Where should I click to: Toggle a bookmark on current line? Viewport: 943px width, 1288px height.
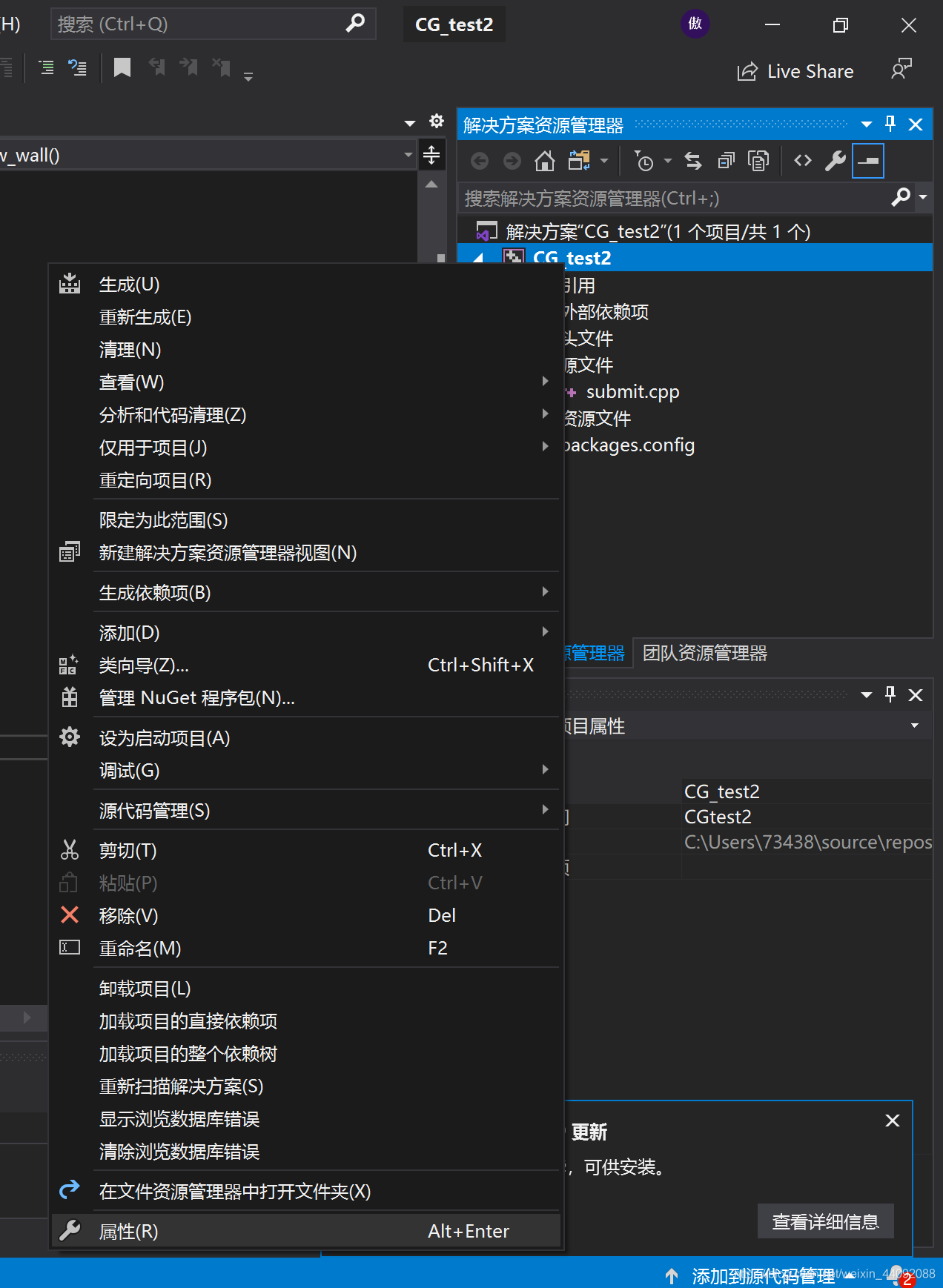point(122,67)
